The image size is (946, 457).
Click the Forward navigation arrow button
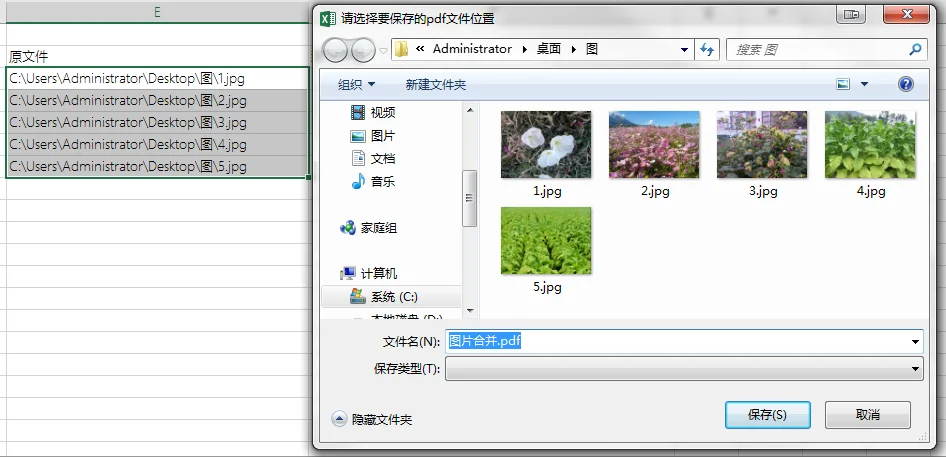(363, 50)
